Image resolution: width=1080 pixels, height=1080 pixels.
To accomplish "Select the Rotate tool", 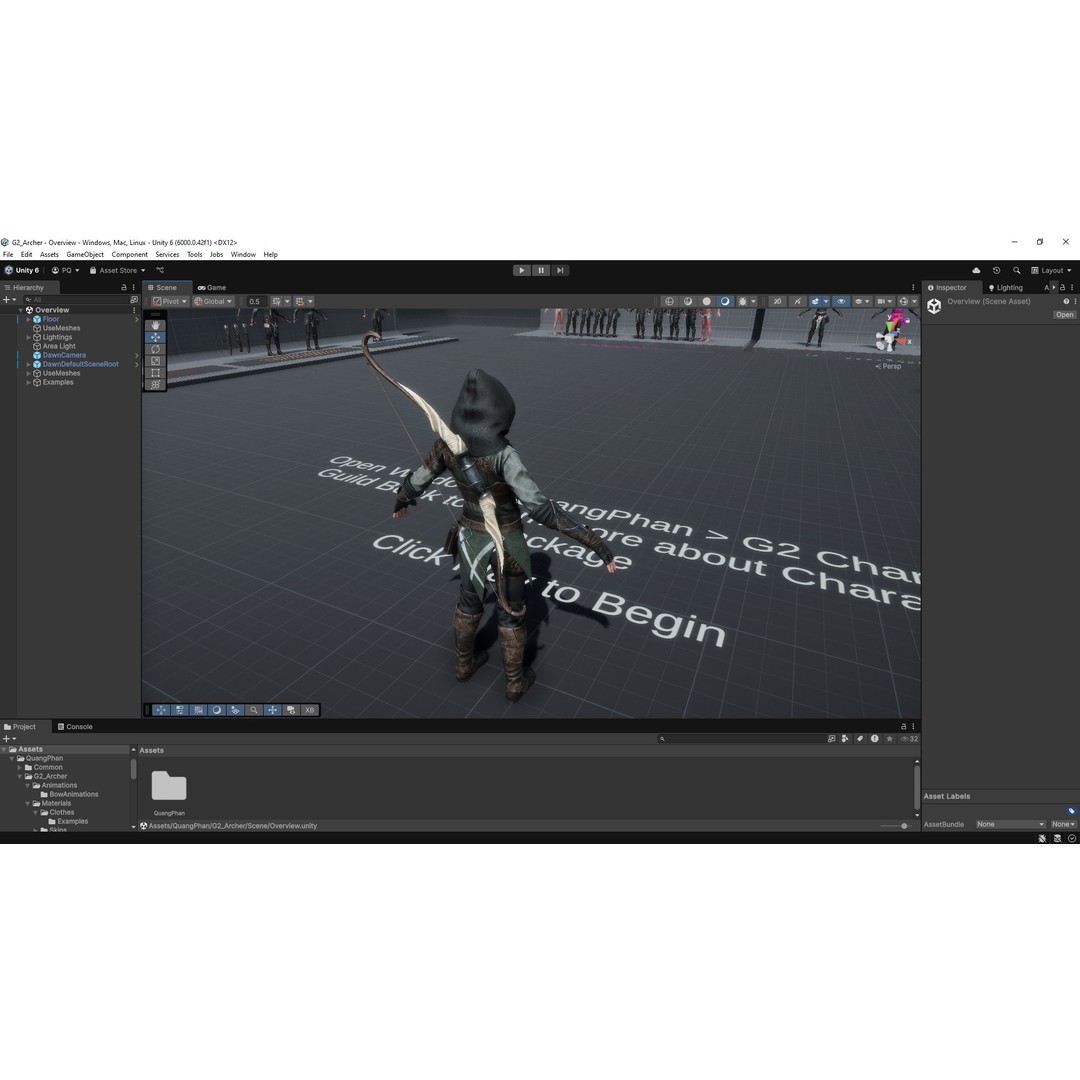I will pos(155,349).
